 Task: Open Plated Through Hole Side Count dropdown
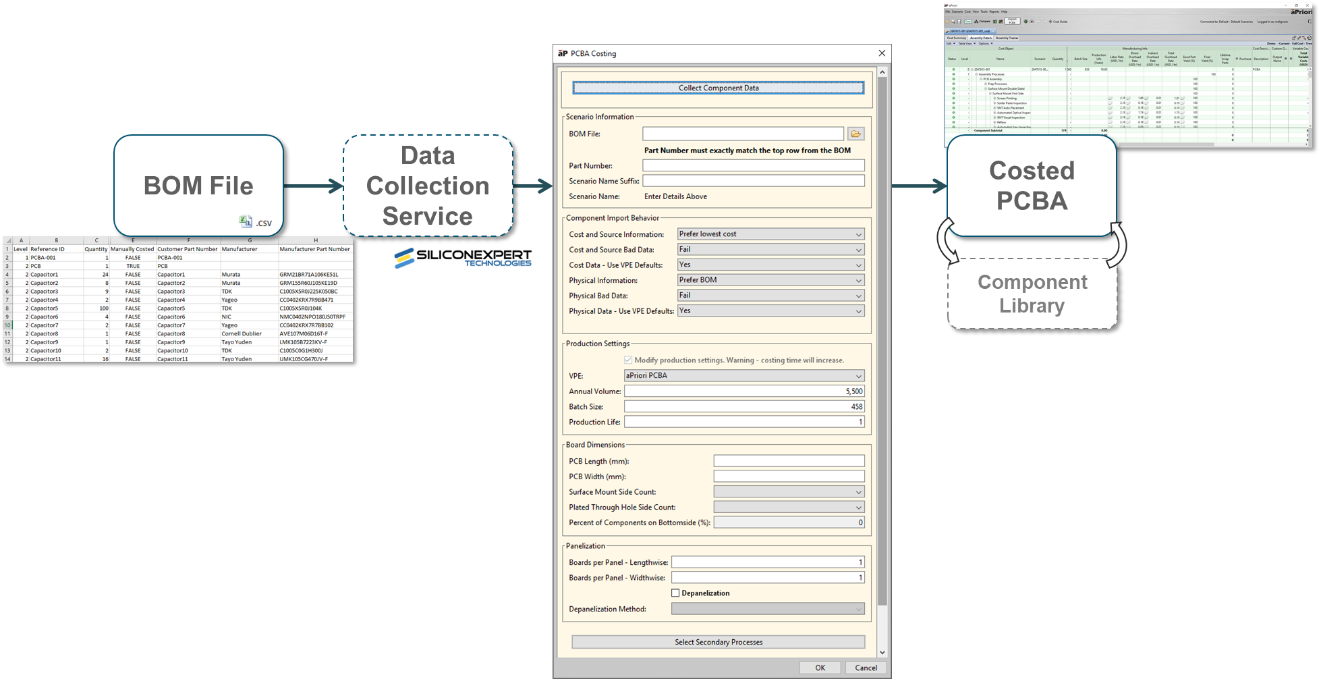pos(789,507)
